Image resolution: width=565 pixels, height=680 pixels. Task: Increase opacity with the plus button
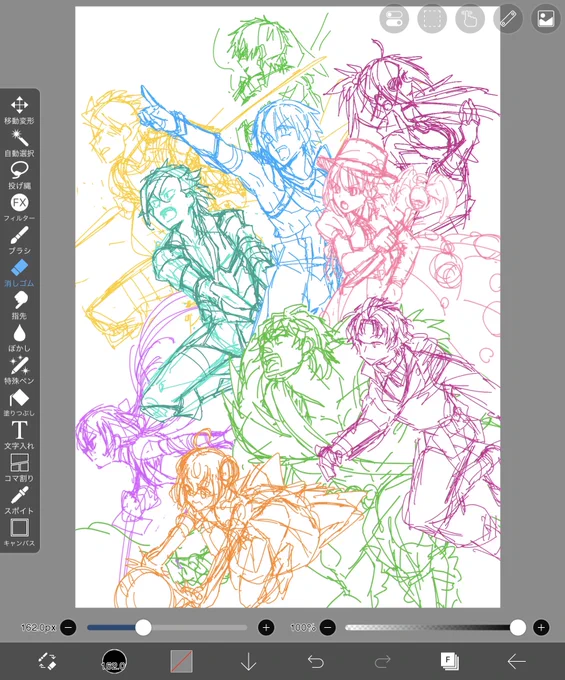pyautogui.click(x=541, y=627)
